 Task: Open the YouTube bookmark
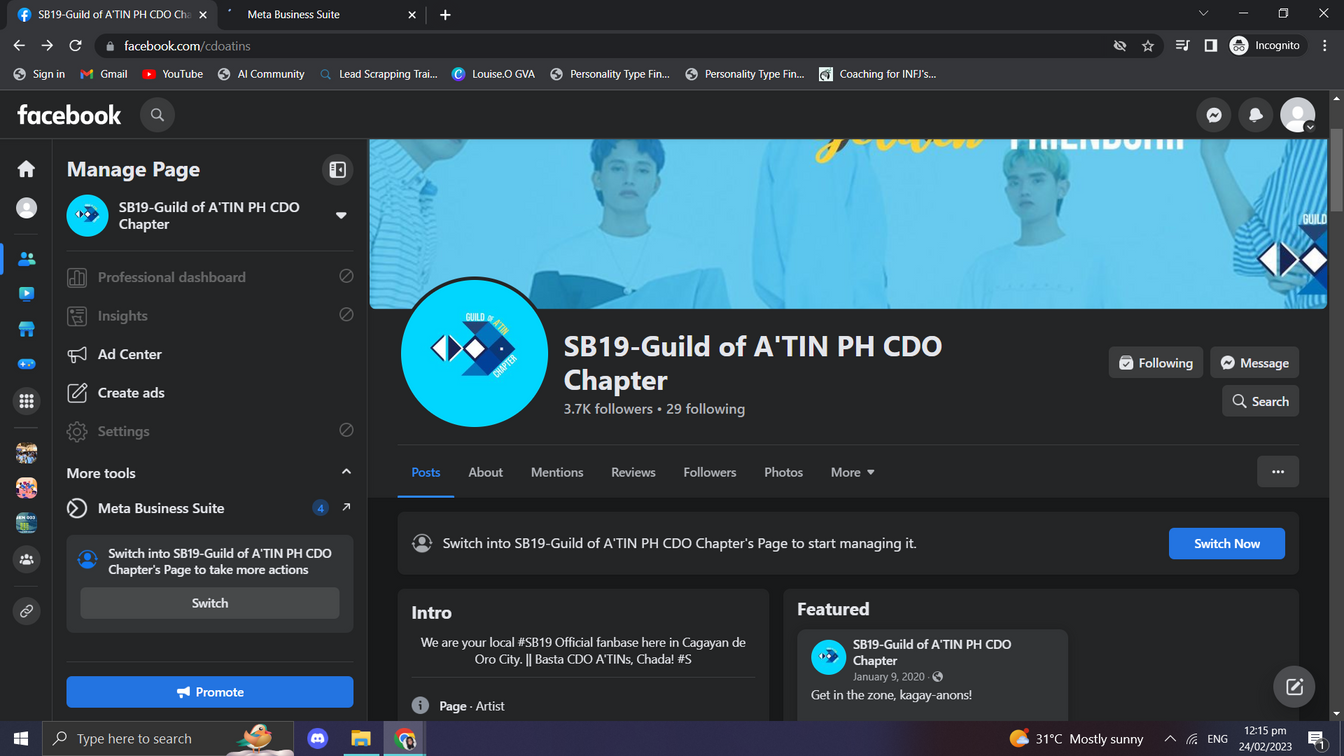point(173,74)
